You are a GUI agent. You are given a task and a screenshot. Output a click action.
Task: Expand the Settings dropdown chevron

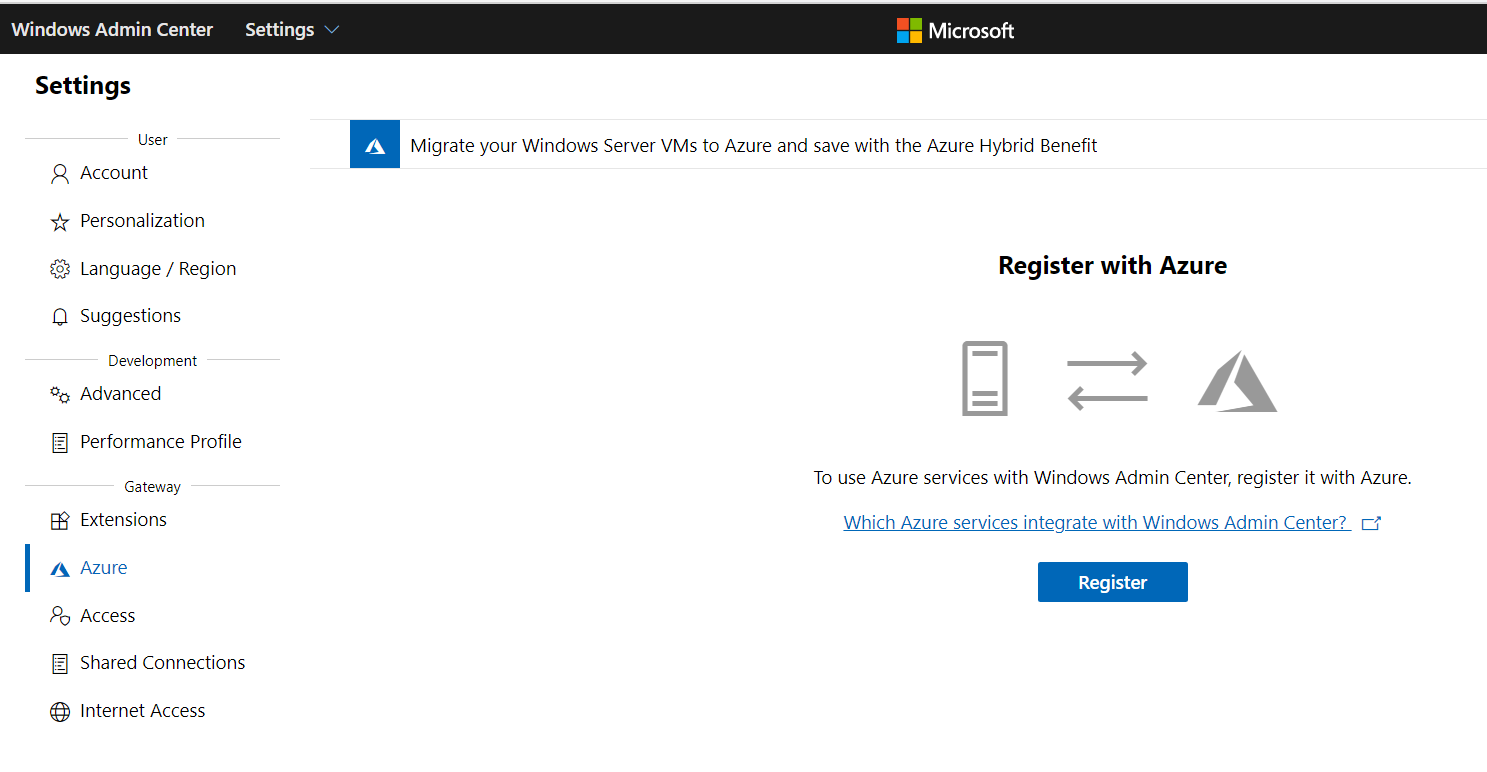tap(332, 30)
